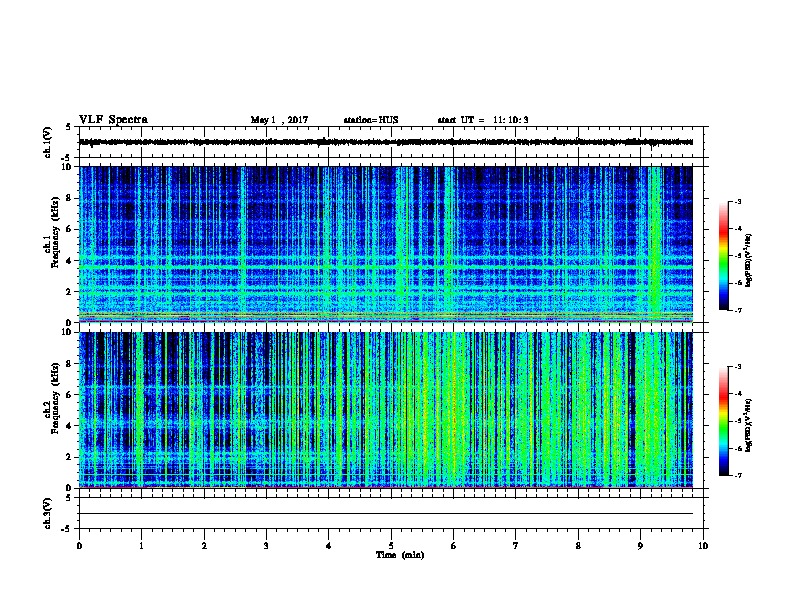Click the "VLF Spectra" plot title

click(113, 120)
